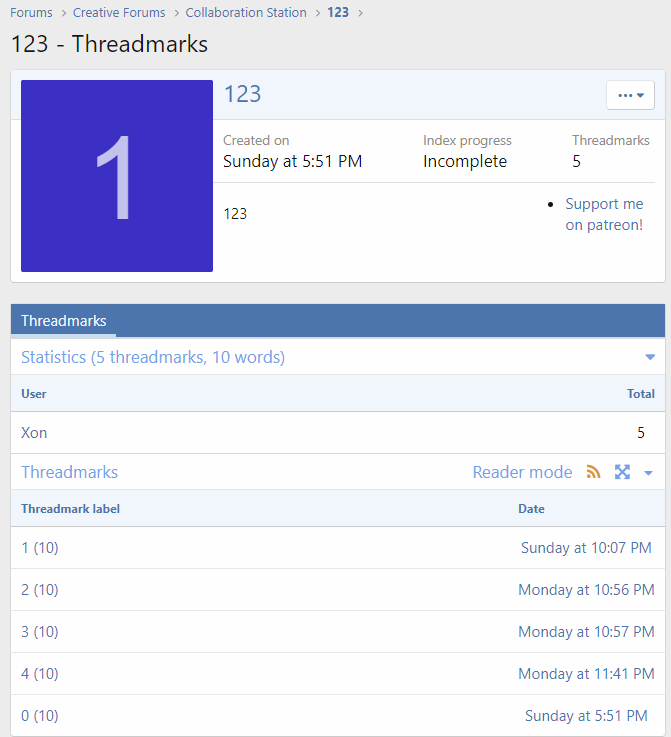Open threadmark 2 (10)
Screen dimensions: 671x737
point(40,590)
